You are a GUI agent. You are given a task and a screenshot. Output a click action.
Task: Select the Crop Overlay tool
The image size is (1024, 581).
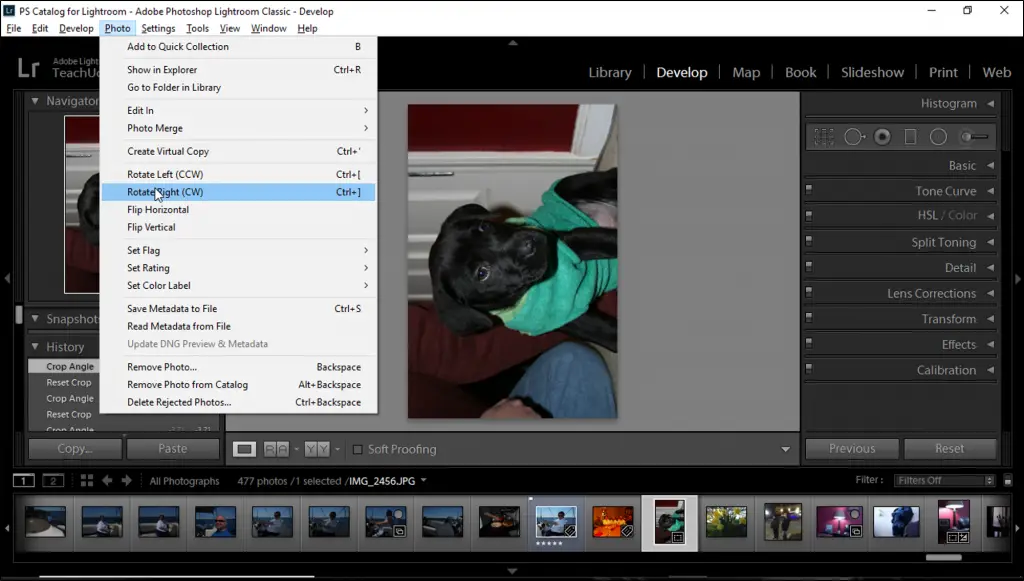tap(824, 136)
